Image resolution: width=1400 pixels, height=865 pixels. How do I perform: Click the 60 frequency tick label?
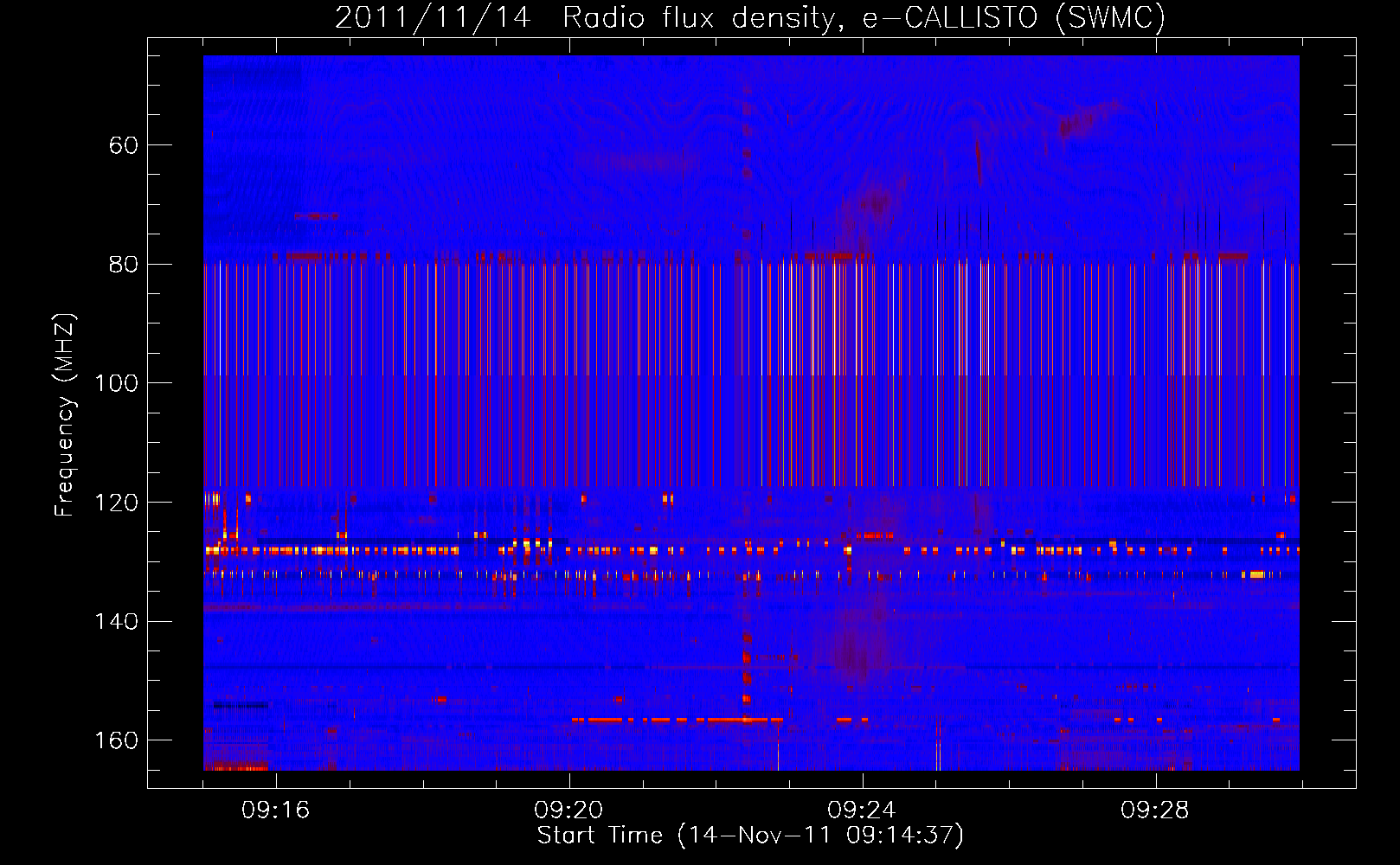pyautogui.click(x=124, y=145)
